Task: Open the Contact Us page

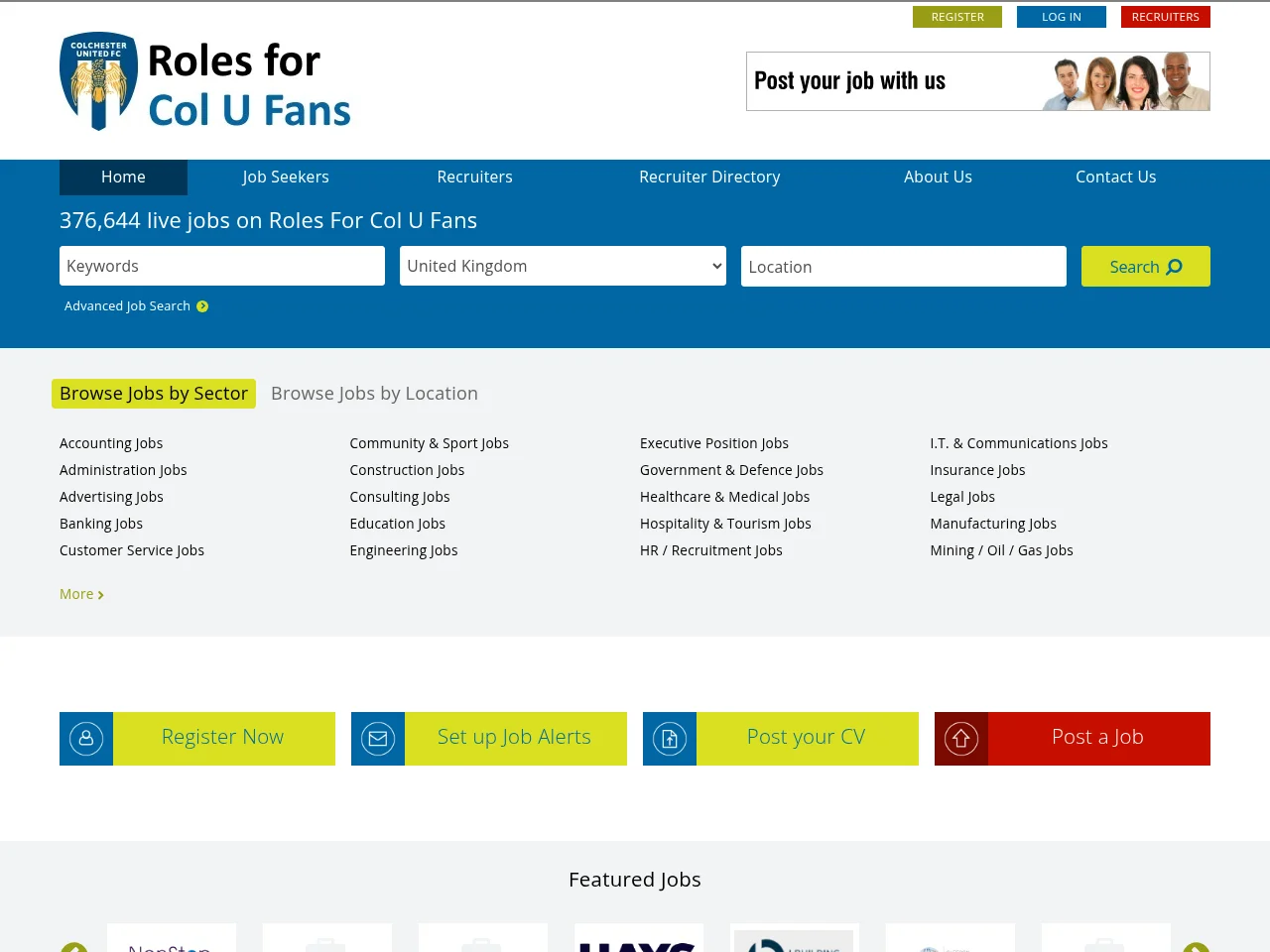Action: 1116,177
